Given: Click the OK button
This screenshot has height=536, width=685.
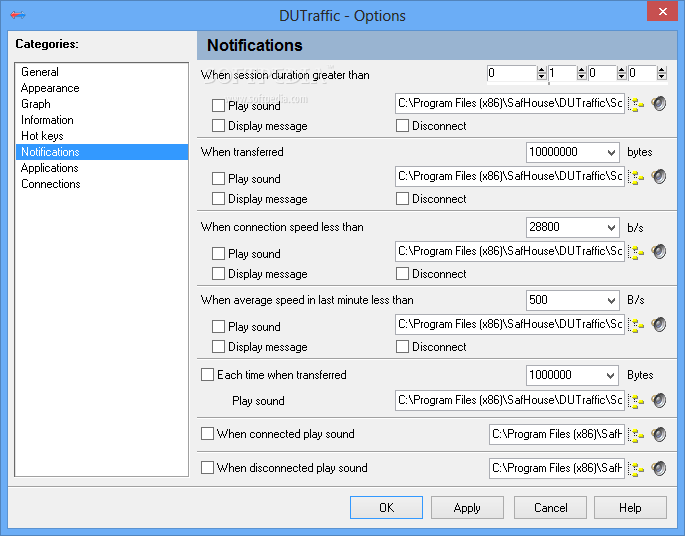Looking at the screenshot, I should click(386, 508).
